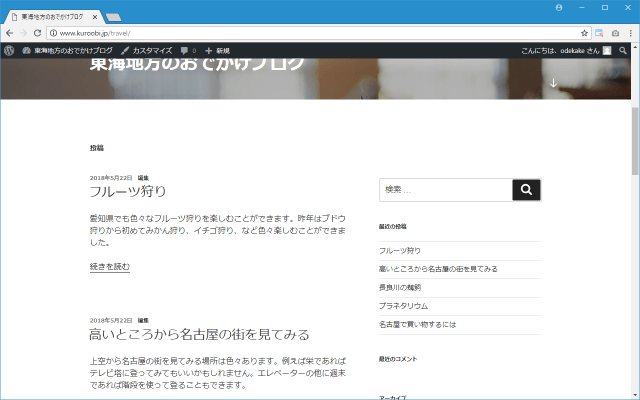Click the 最近のコメント widget heading
Screen dimensions: 640x400
[x=398, y=359]
